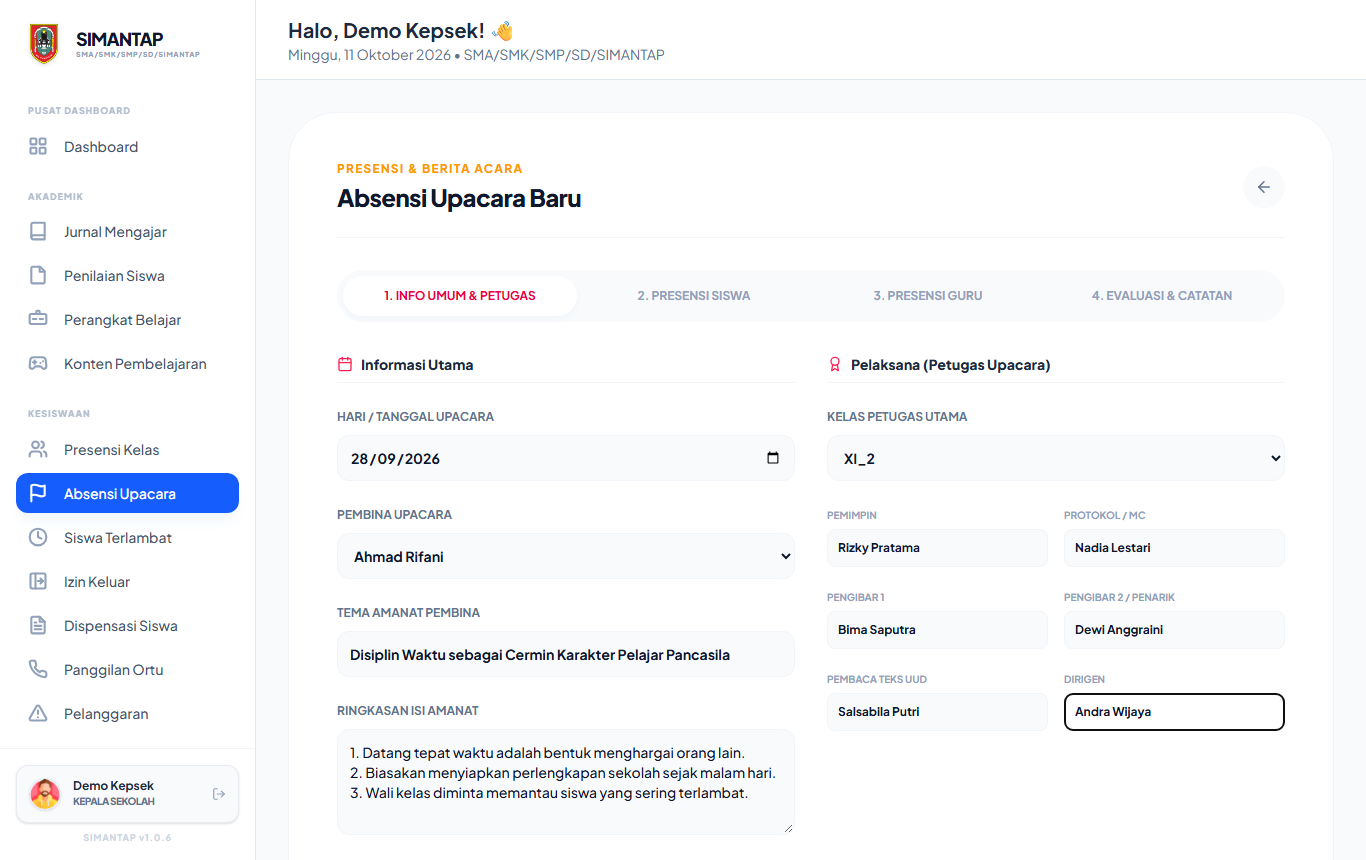
Task: Open the Evaluasi & Catatan step tab
Action: [x=1162, y=296]
